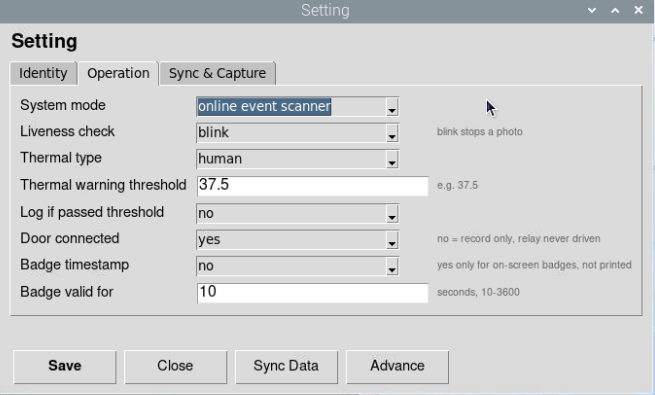
Task: Click the Badge valid for field
Action: (x=312, y=292)
